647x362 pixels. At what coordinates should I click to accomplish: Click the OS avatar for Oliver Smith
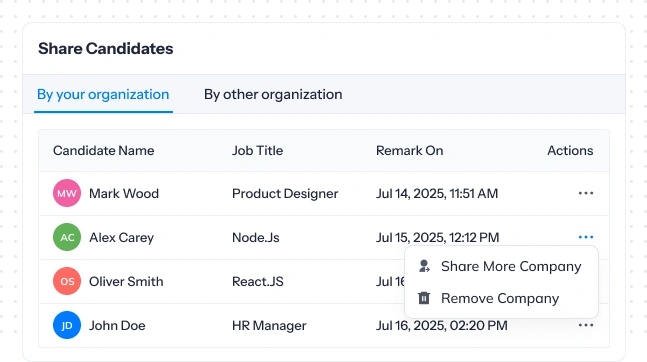67,281
